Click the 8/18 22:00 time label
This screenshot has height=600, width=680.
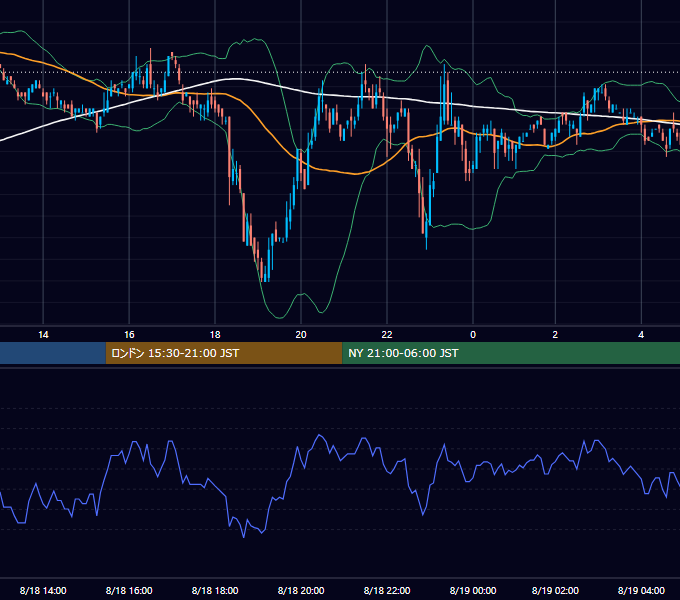(x=387, y=590)
